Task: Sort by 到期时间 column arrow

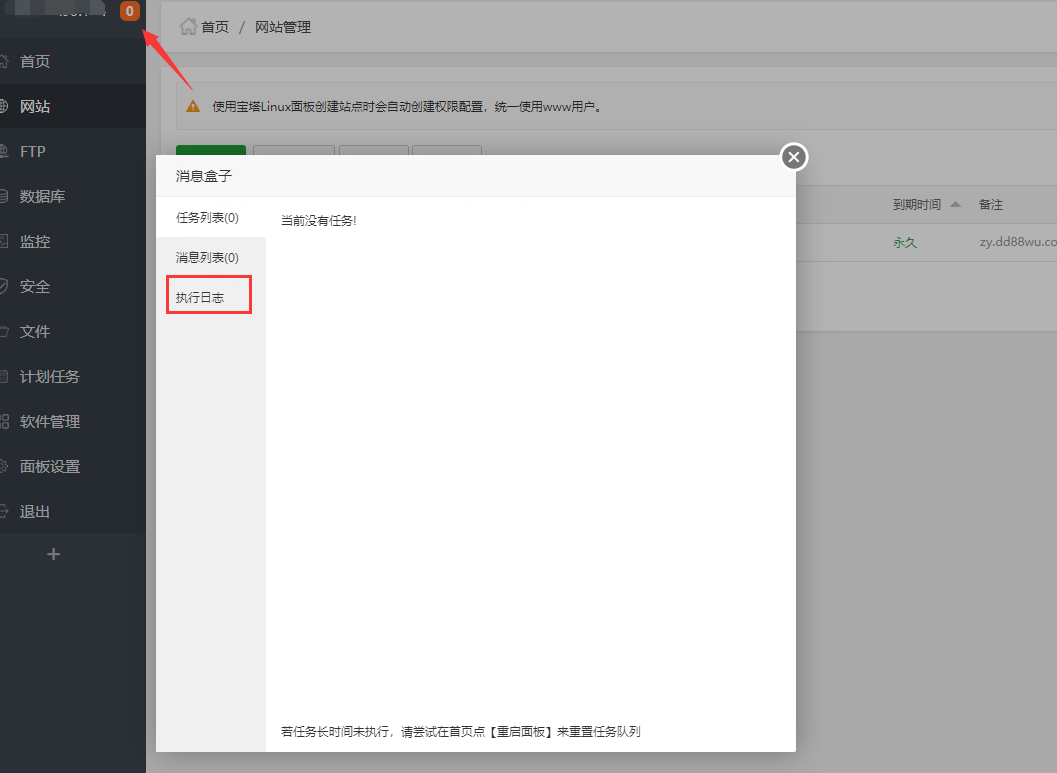Action: click(x=955, y=204)
